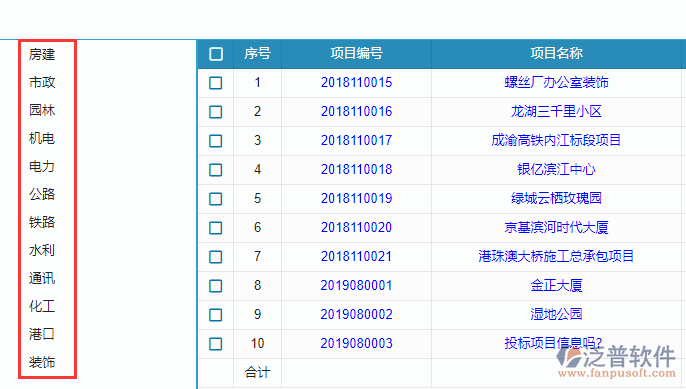Open the 金正大厦 project link

[x=556, y=285]
